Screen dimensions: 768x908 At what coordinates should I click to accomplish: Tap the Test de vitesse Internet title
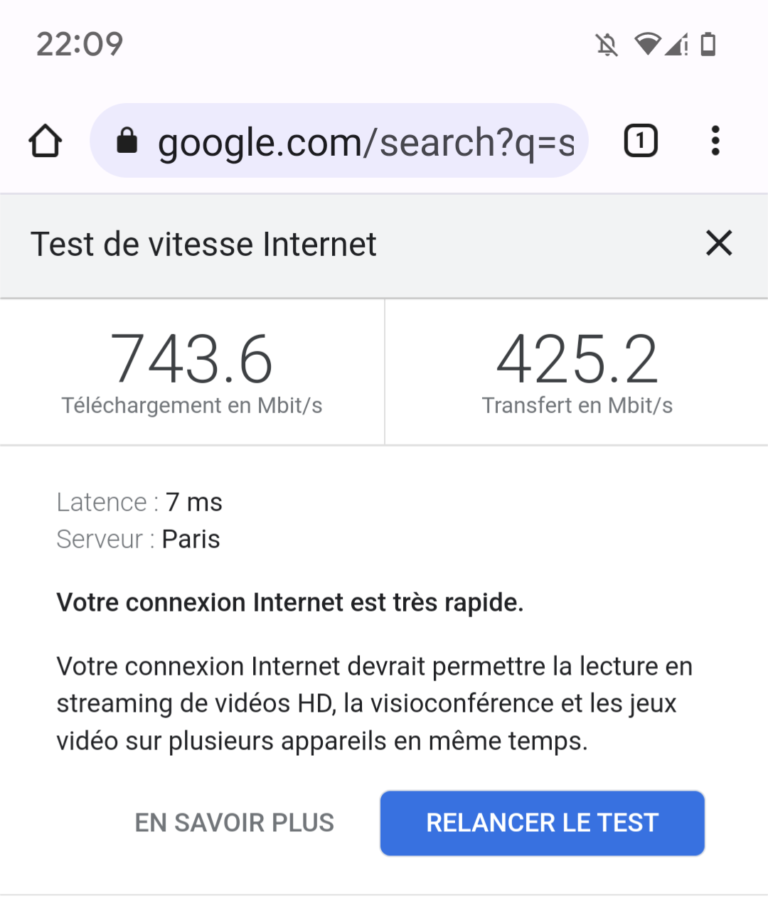tap(204, 244)
